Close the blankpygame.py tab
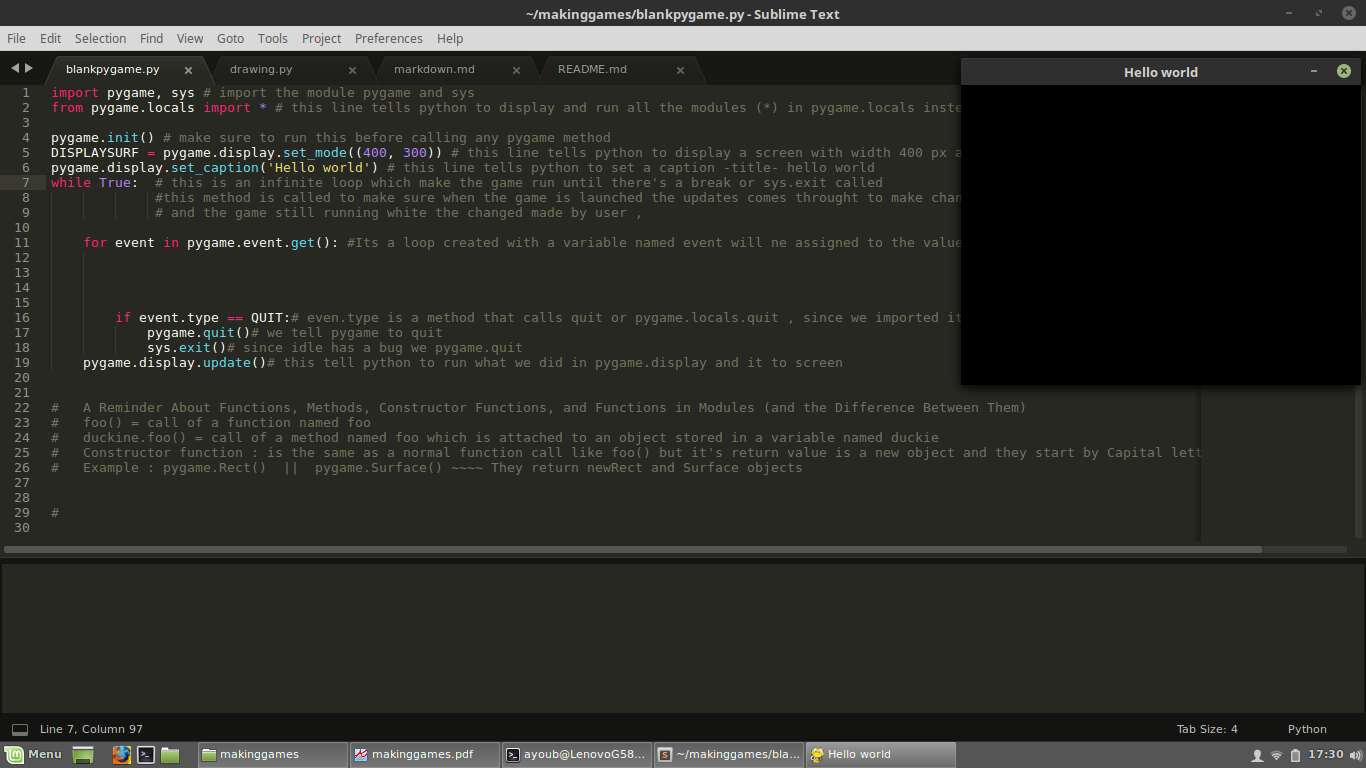The width and height of the screenshot is (1366, 768). tap(188, 70)
